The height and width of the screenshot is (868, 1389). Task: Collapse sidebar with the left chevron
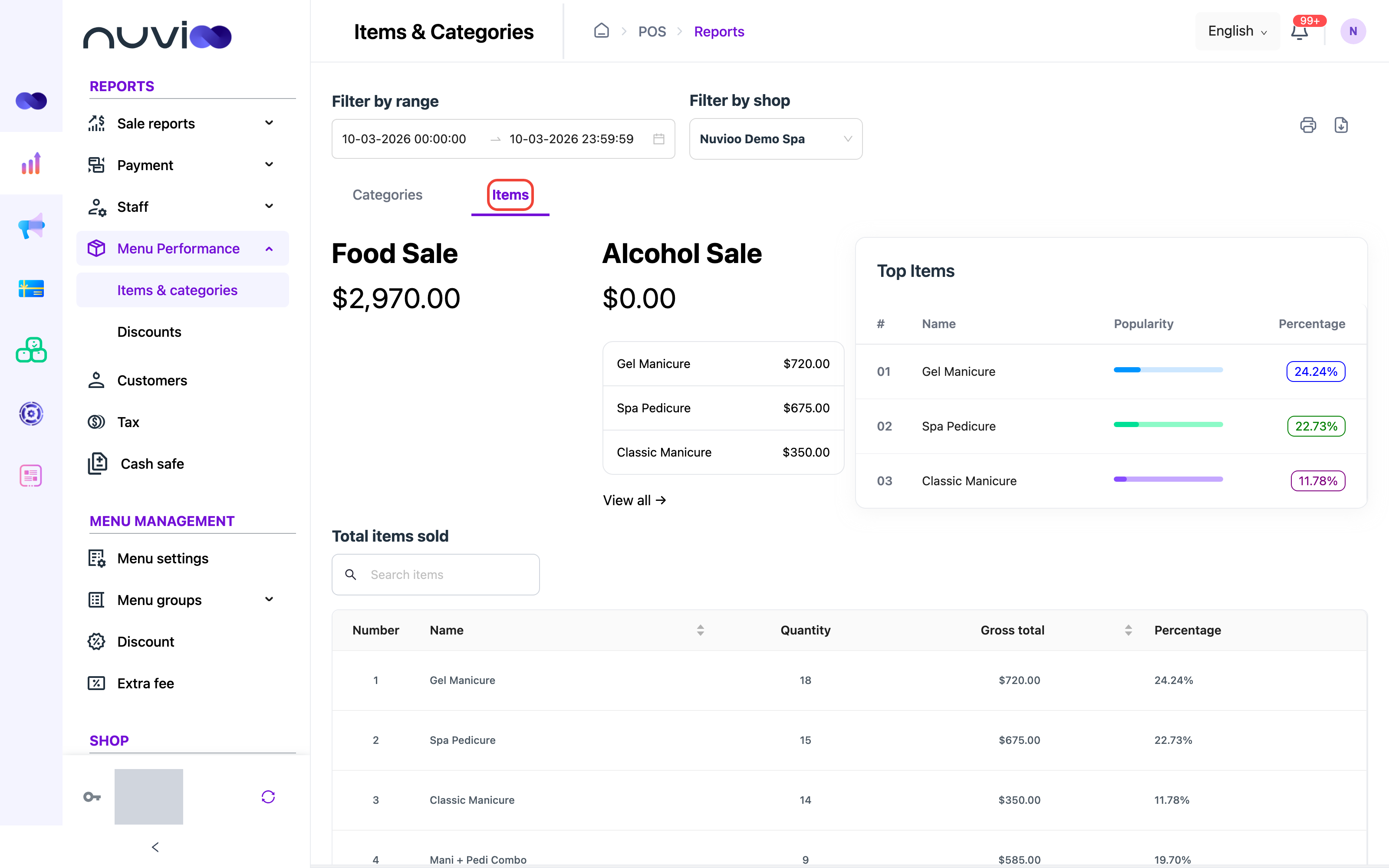(155, 847)
